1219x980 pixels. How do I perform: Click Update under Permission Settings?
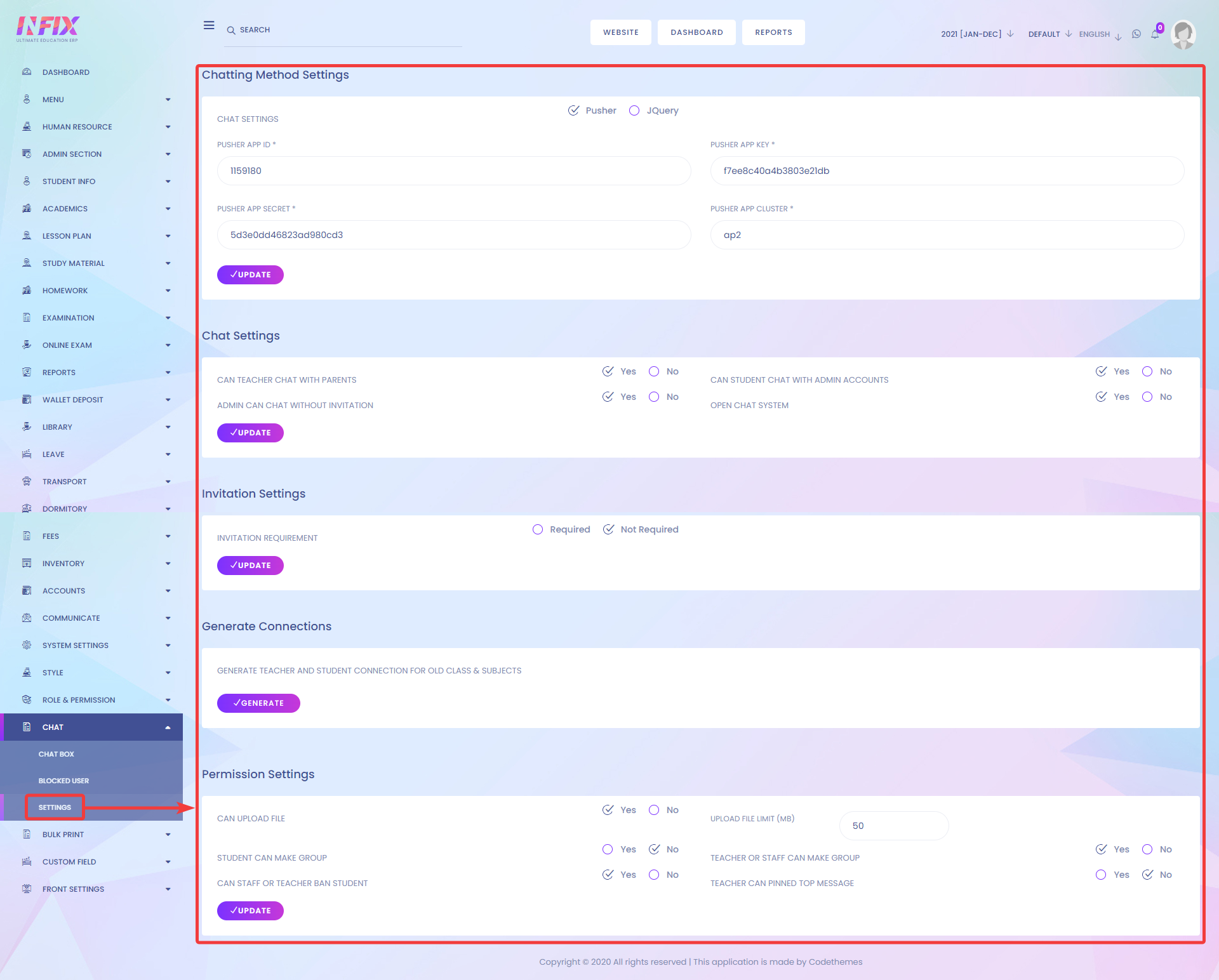point(250,911)
